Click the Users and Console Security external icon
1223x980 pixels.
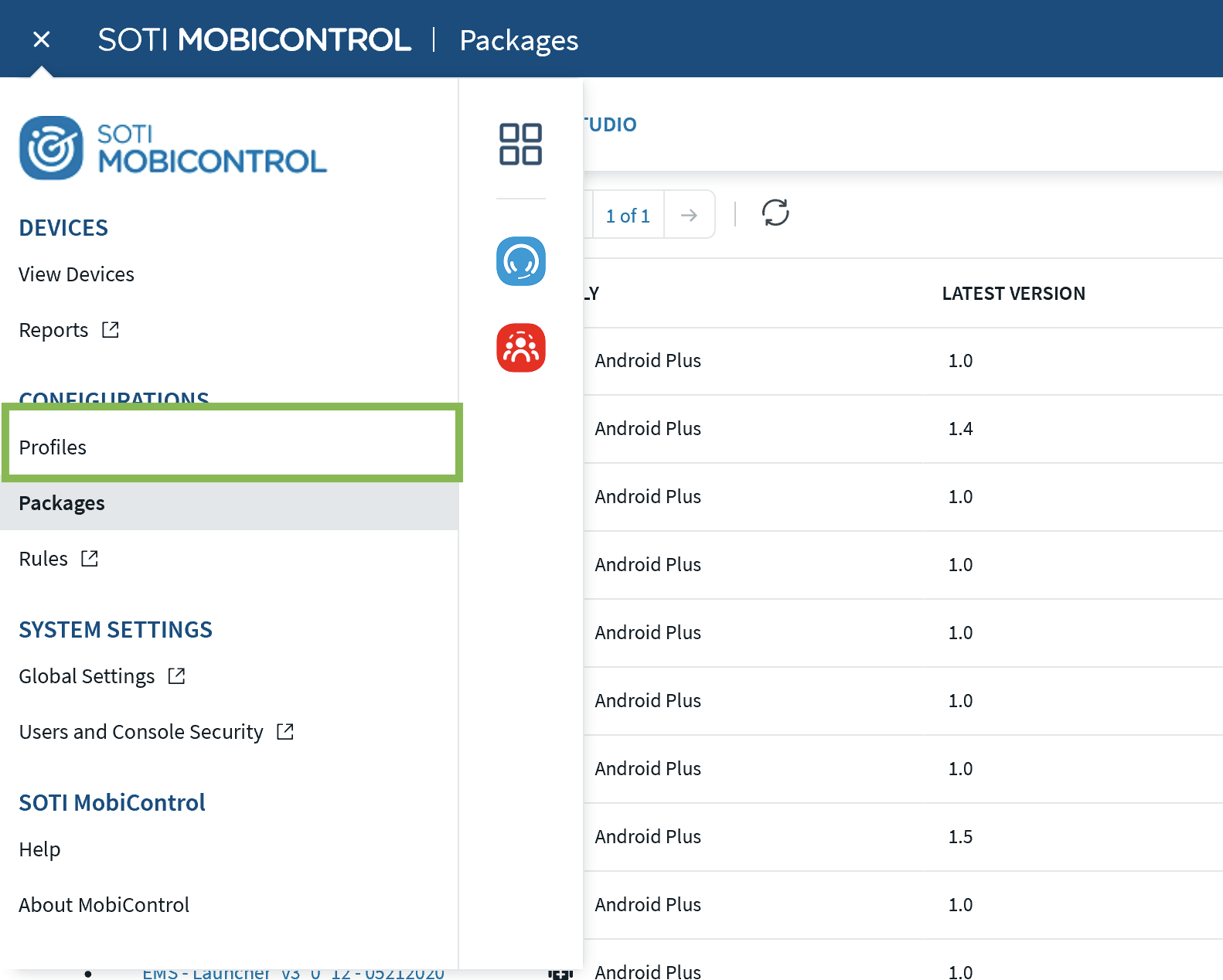tap(285, 731)
